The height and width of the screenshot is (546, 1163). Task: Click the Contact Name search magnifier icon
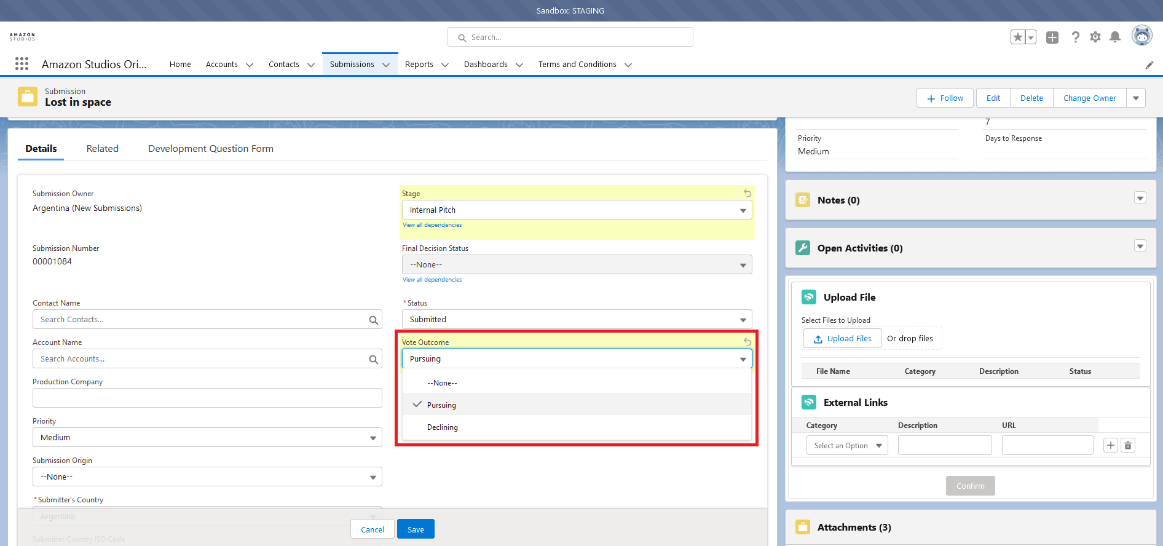click(373, 320)
